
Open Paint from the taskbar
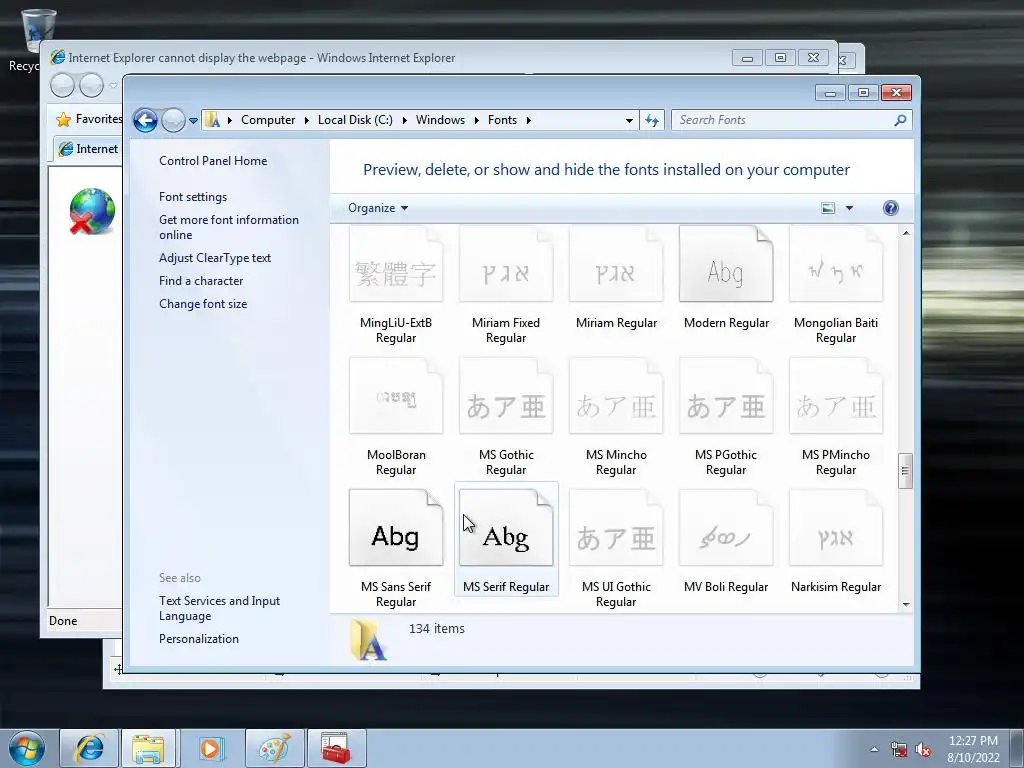pos(274,748)
